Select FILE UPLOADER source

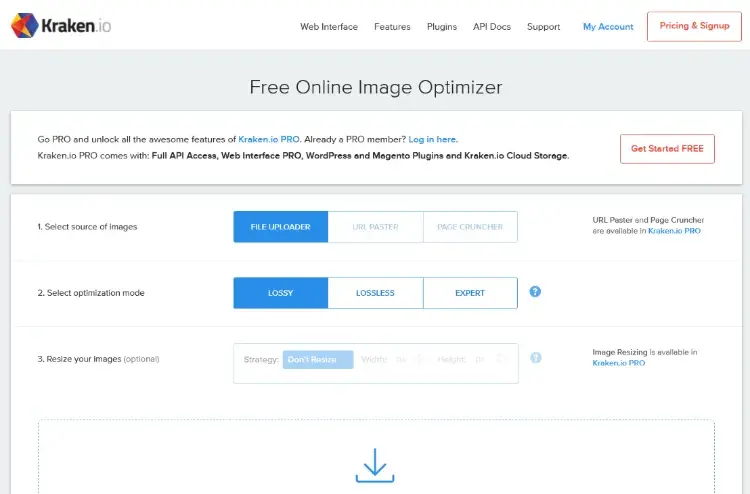(281, 227)
